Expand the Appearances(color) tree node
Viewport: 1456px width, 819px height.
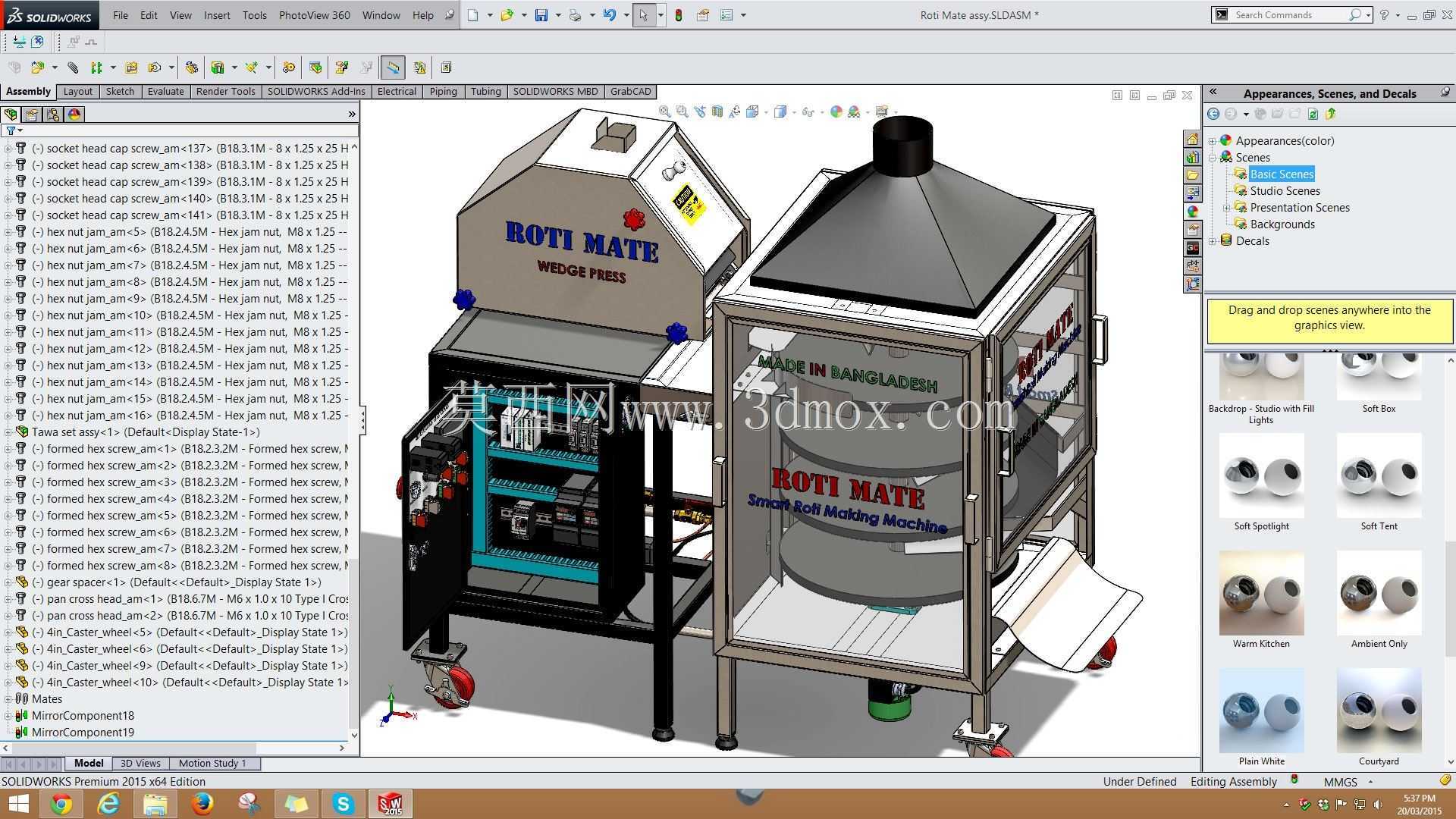coord(1212,141)
